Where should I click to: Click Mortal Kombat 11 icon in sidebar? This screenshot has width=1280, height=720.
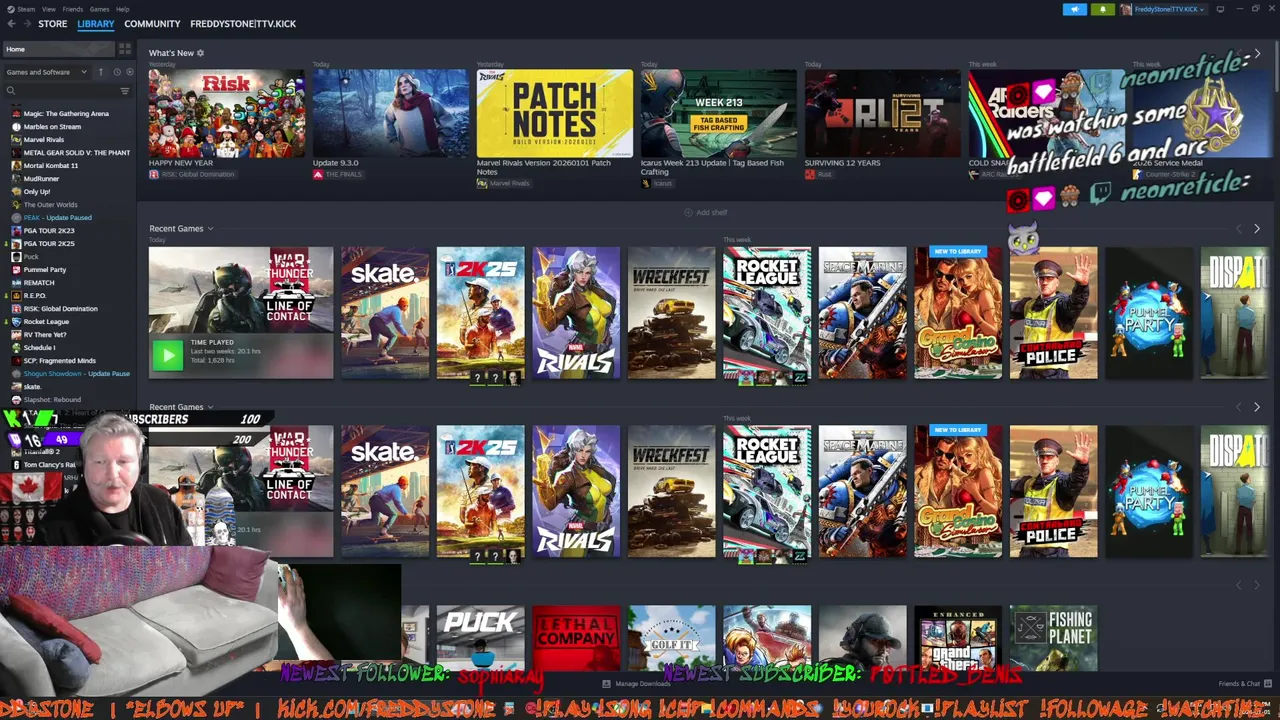[16, 166]
